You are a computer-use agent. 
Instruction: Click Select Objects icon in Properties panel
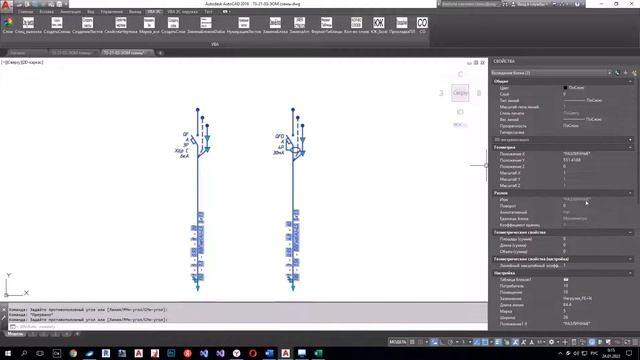pos(625,73)
